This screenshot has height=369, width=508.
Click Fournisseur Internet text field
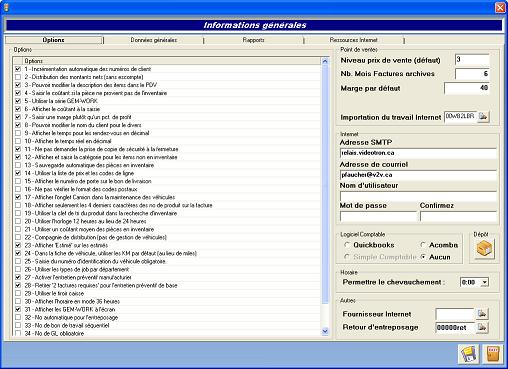[x=455, y=314]
